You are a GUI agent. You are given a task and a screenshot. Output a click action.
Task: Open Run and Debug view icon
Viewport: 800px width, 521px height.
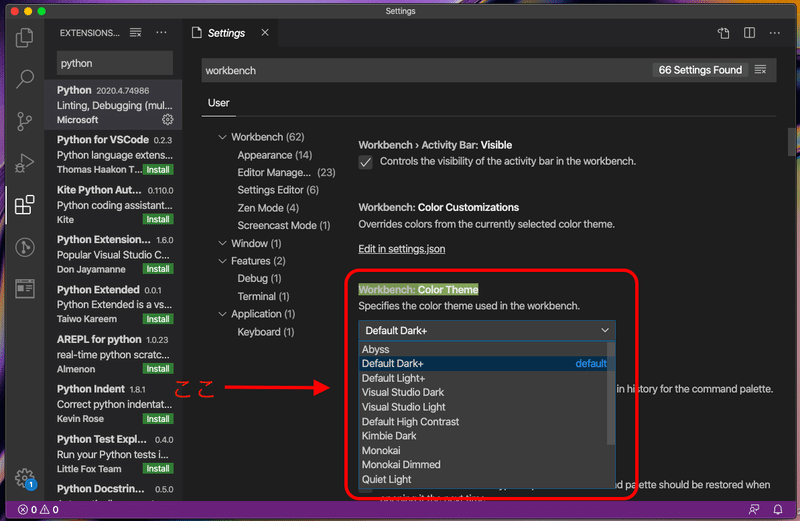[x=24, y=163]
